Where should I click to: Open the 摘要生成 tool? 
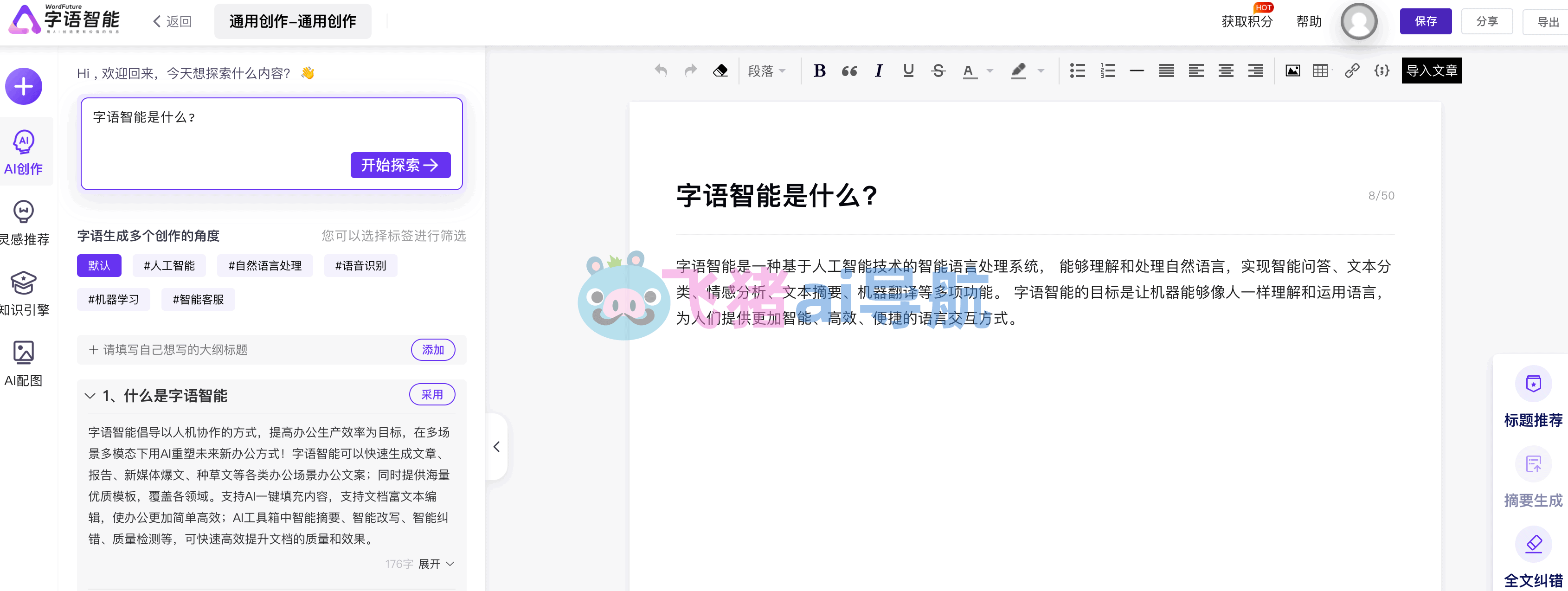tap(1533, 477)
